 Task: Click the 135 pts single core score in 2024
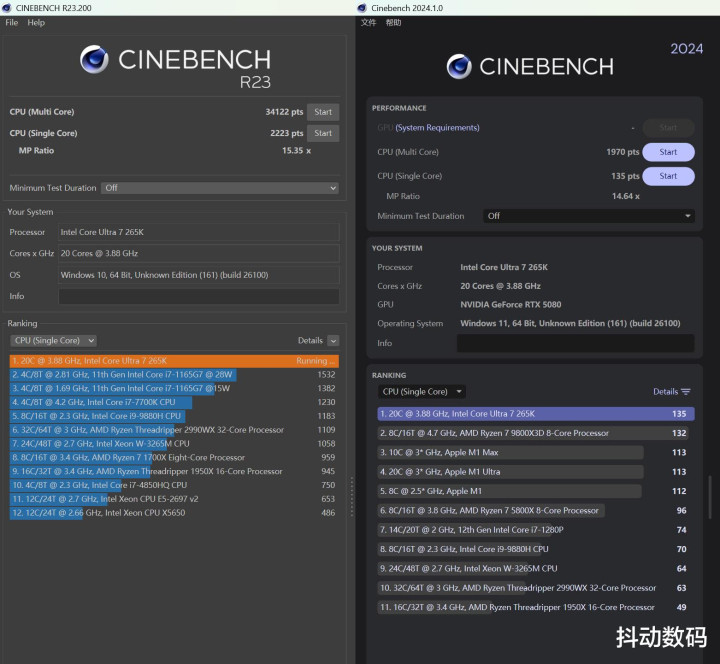coord(625,176)
